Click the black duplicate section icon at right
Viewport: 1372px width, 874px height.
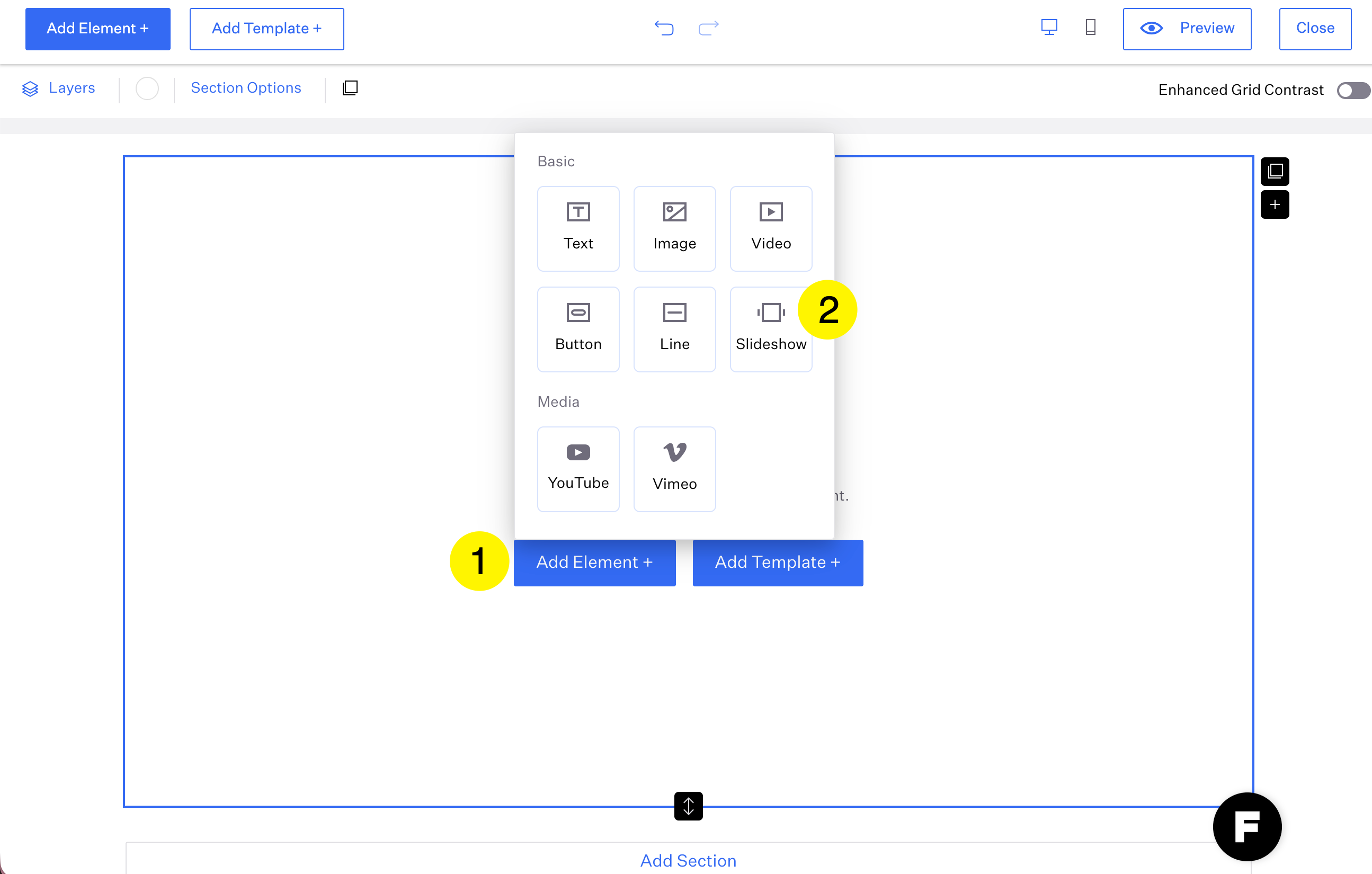click(1275, 172)
